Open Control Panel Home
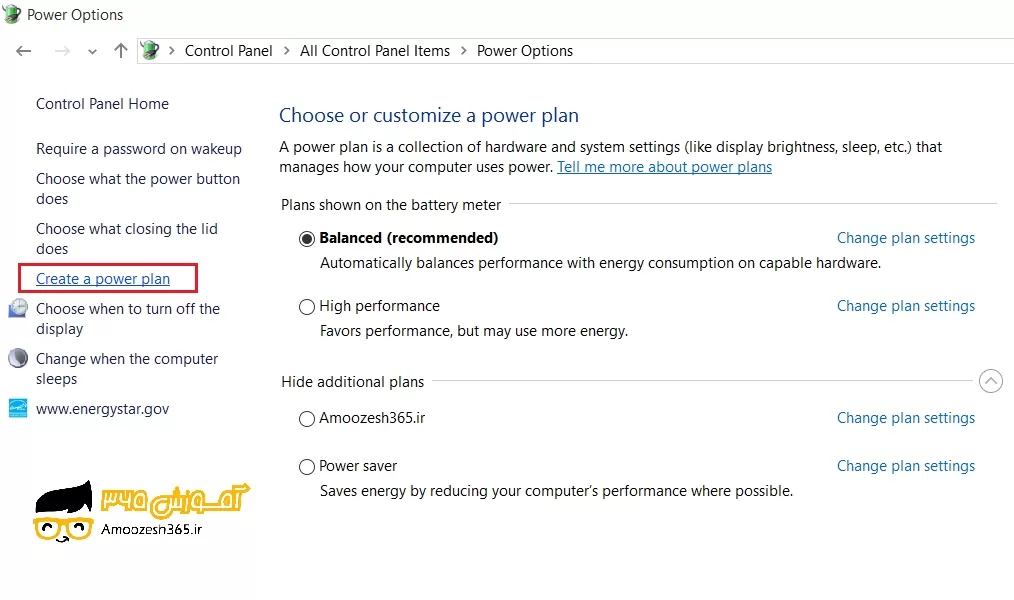 click(101, 104)
